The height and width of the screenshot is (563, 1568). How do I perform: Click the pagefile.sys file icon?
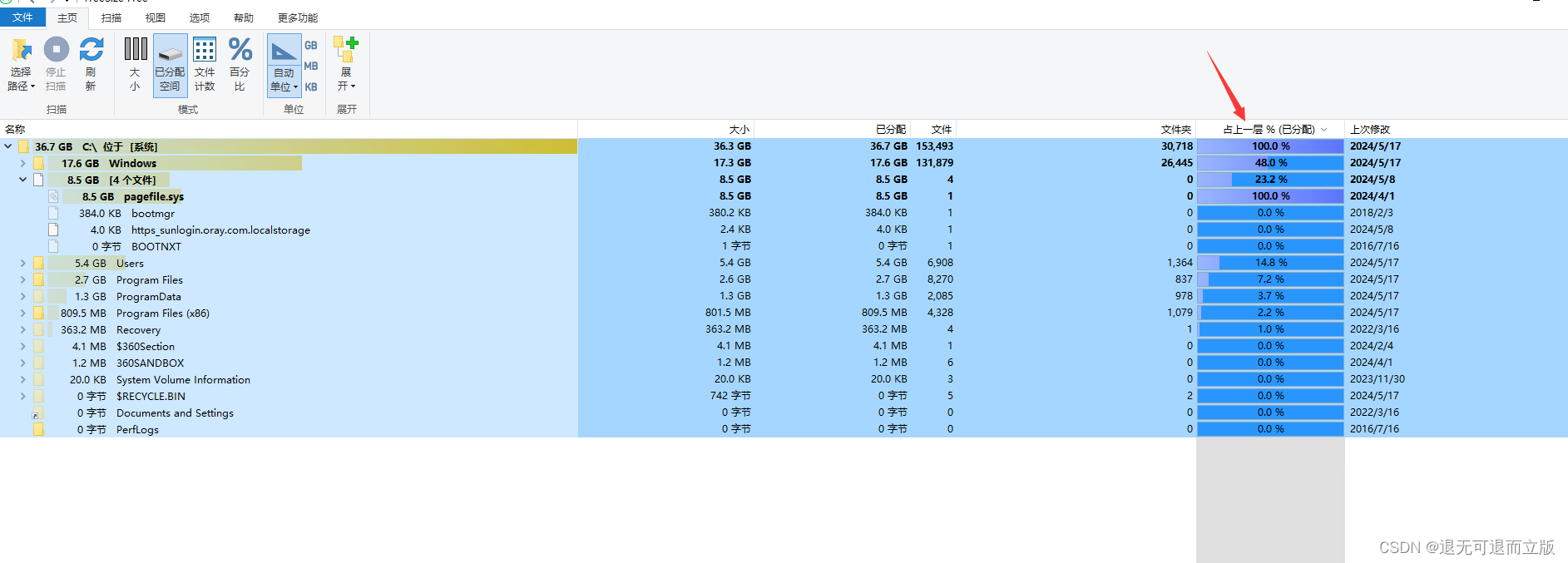[53, 196]
